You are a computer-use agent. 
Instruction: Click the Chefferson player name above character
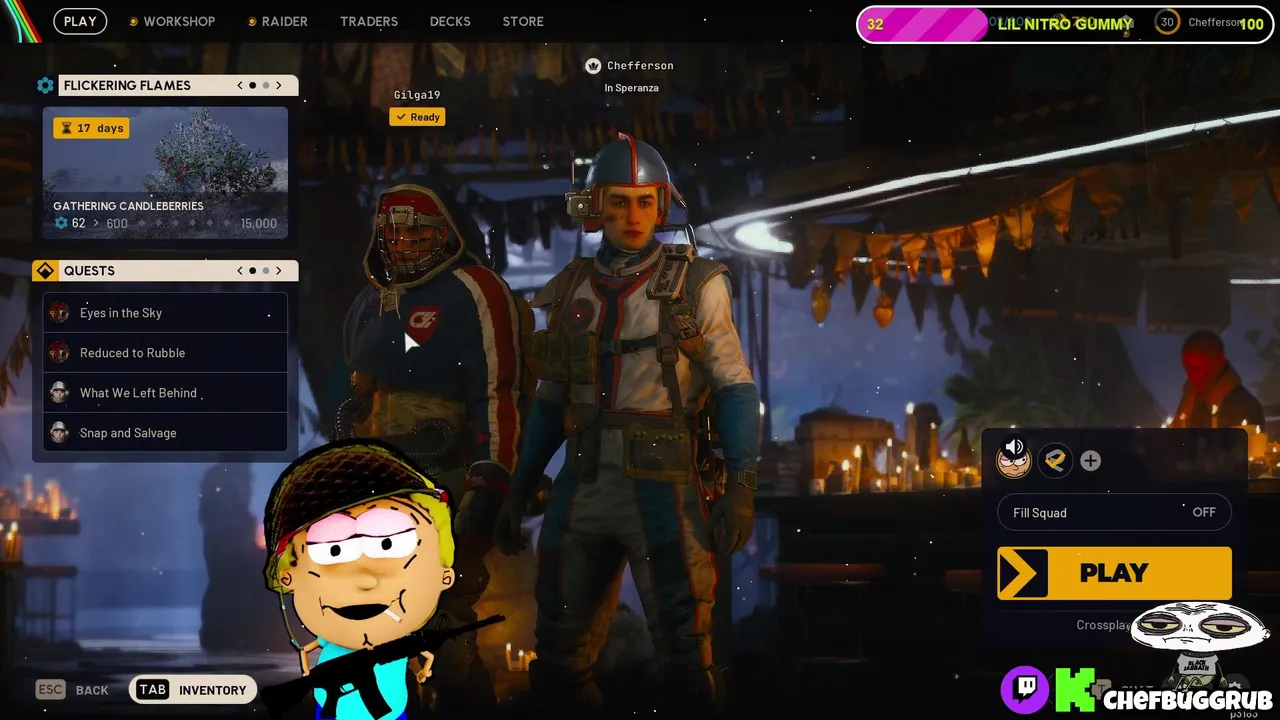pos(640,66)
